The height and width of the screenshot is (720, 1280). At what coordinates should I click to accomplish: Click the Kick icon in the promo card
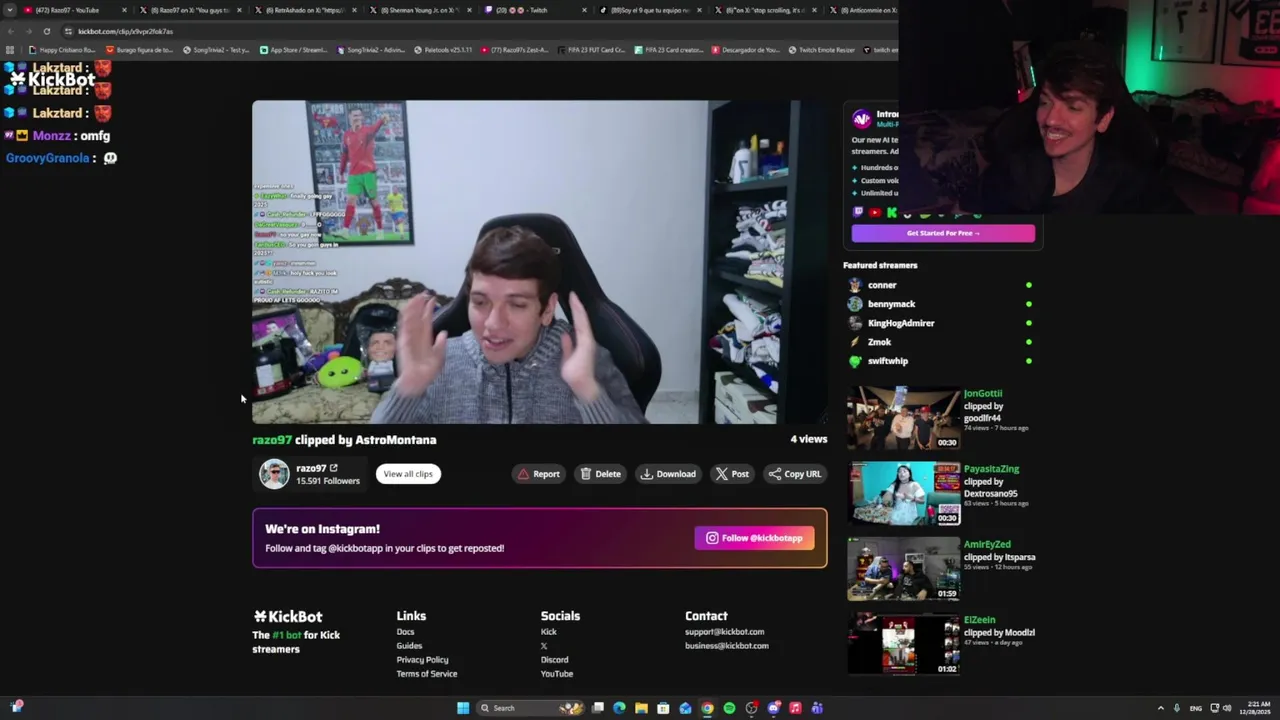pos(892,212)
